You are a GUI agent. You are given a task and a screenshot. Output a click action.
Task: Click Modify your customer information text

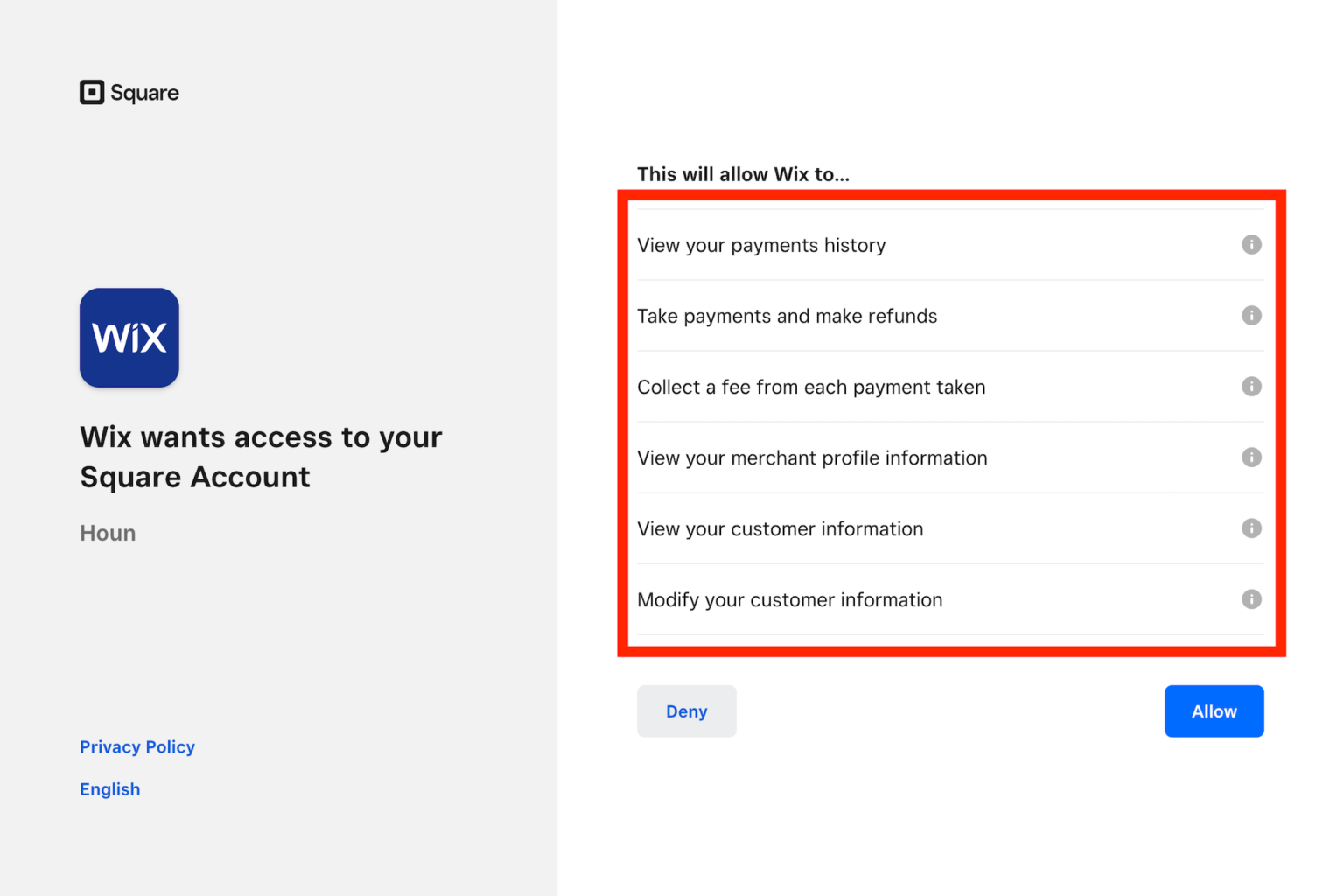(789, 600)
